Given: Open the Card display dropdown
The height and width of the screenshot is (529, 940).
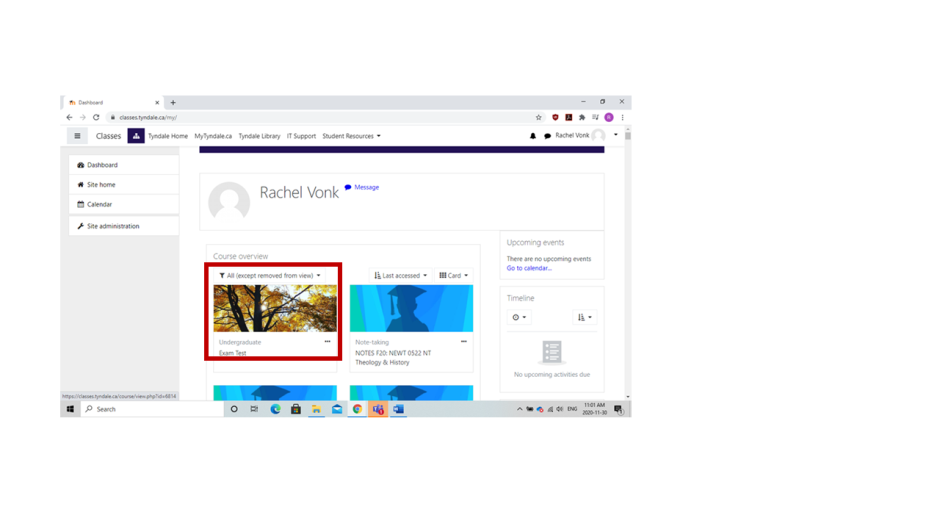Looking at the screenshot, I should coord(454,275).
